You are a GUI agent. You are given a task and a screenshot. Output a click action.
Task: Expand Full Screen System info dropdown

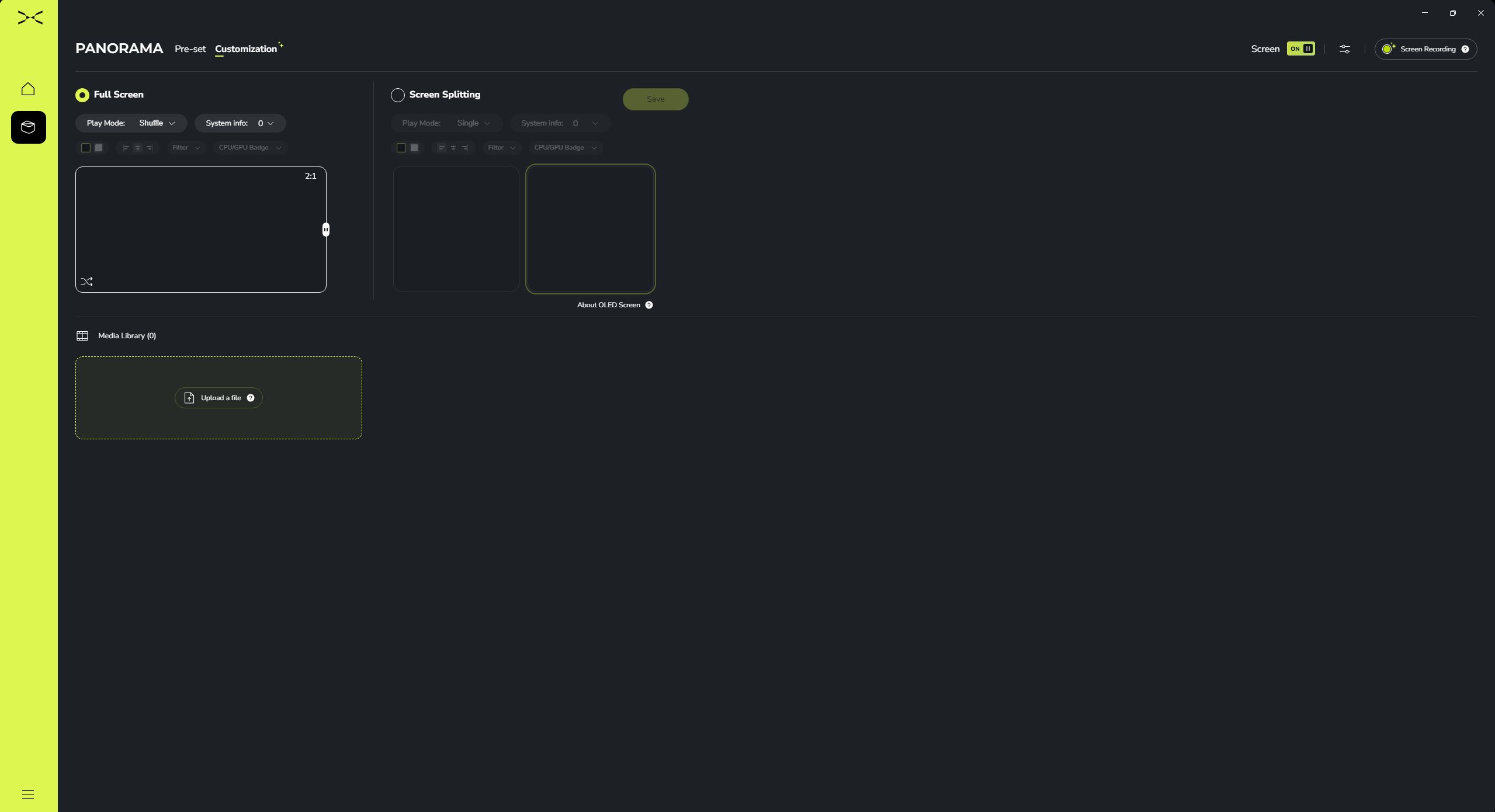pos(265,123)
